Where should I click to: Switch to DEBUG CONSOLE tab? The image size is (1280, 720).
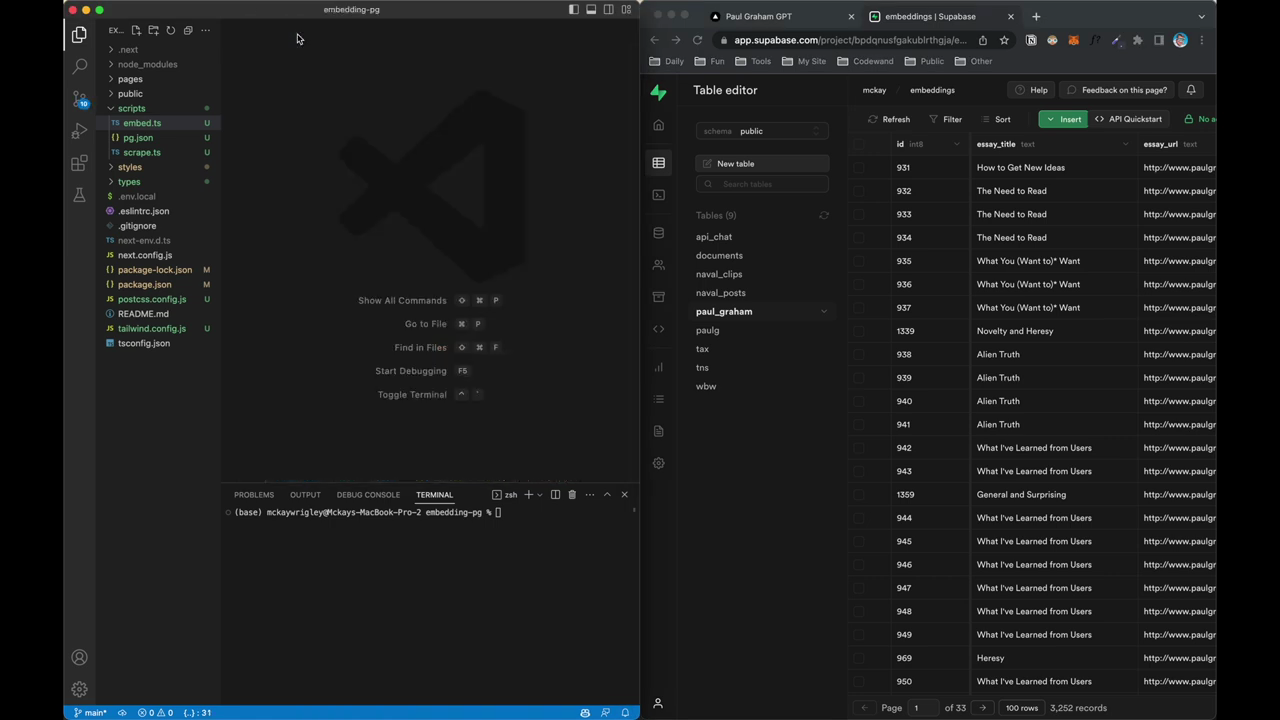point(368,494)
